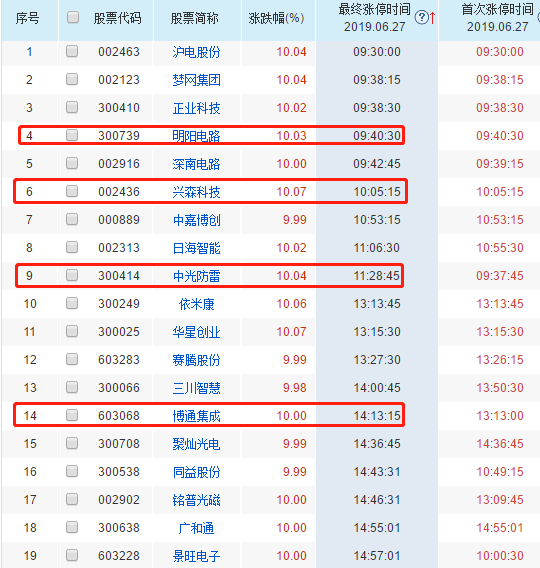This screenshot has height=568, width=540.
Task: Click the 景旺电子 stock name
Action: click(x=196, y=556)
